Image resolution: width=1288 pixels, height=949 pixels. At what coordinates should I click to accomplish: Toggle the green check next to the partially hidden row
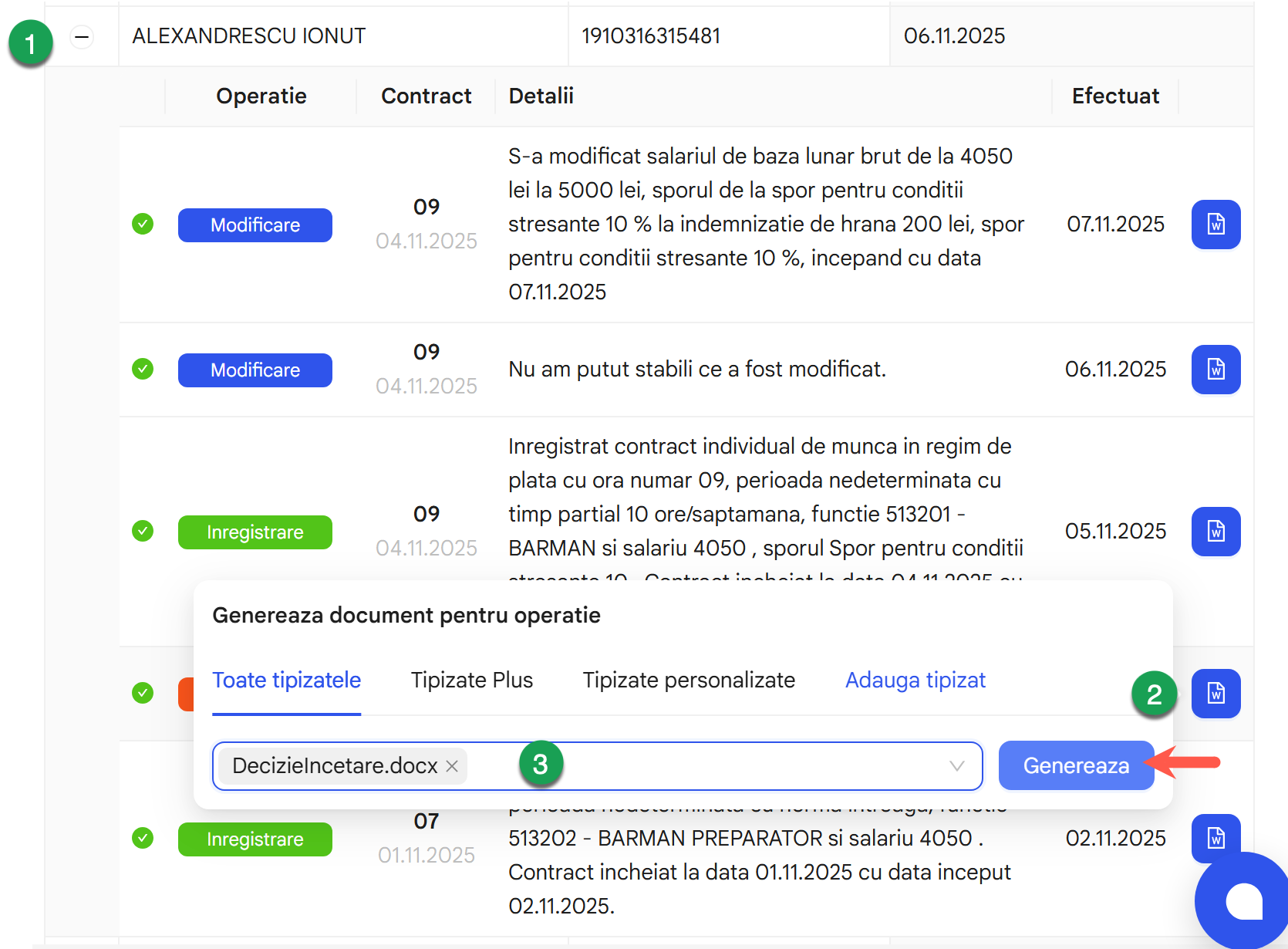143,694
